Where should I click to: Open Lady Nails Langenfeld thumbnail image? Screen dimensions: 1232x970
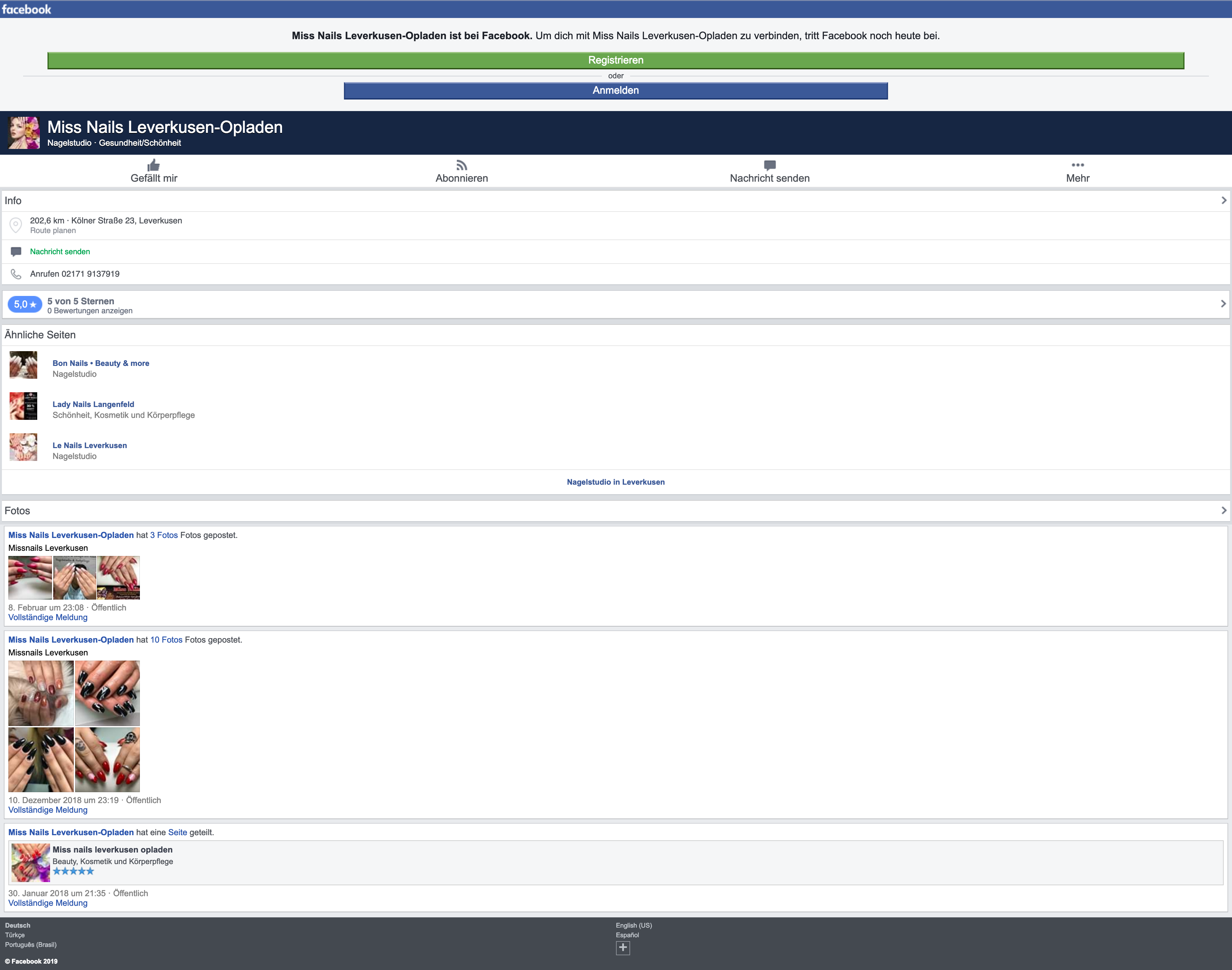pyautogui.click(x=23, y=406)
